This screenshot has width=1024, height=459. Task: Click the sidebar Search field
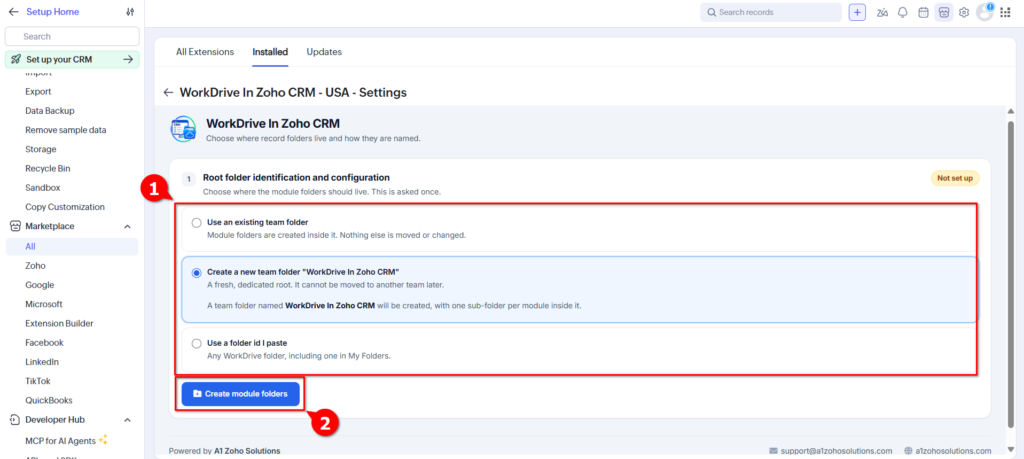tap(72, 37)
